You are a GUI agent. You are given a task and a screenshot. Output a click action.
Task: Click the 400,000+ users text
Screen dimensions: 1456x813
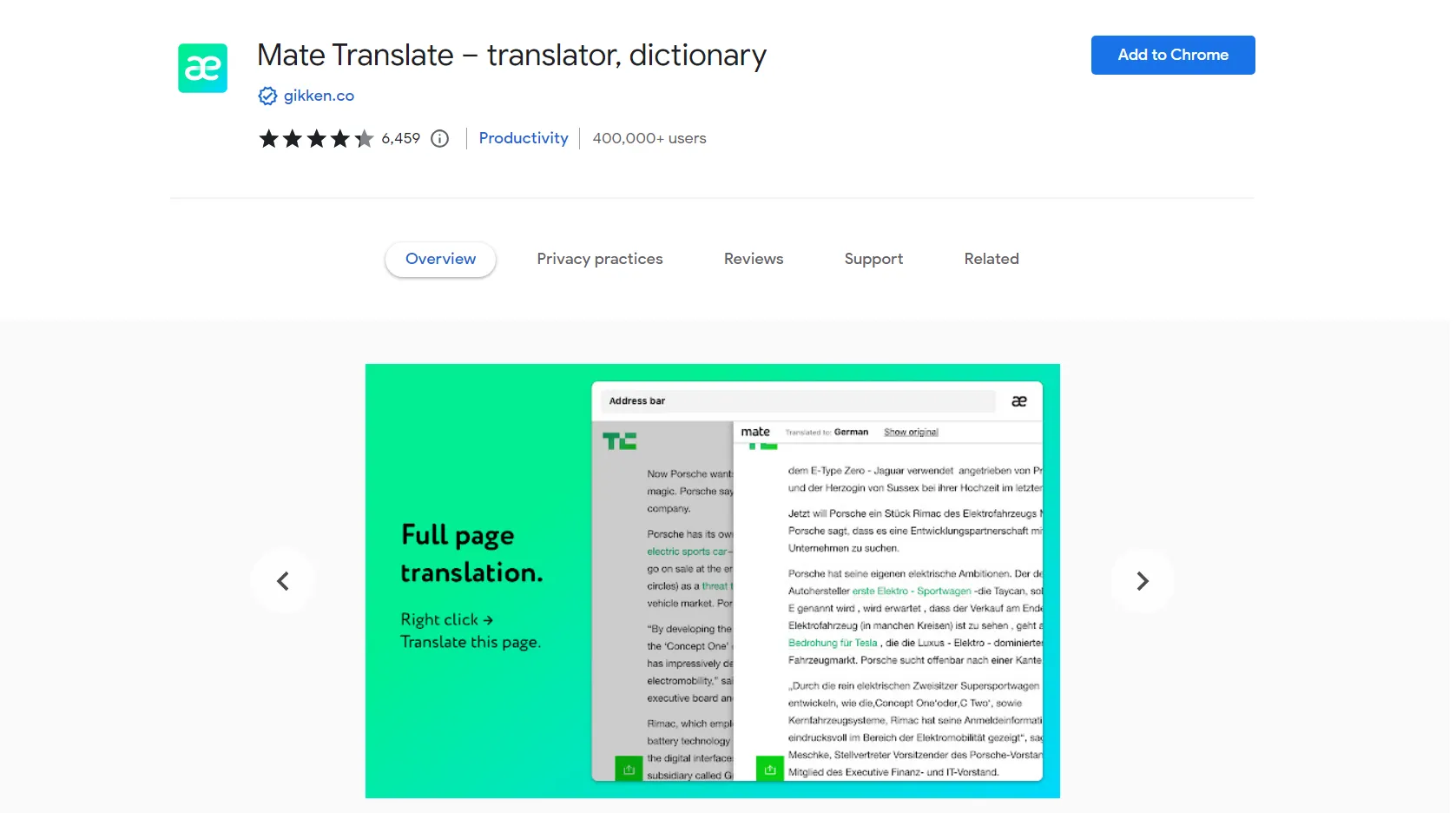click(x=649, y=138)
